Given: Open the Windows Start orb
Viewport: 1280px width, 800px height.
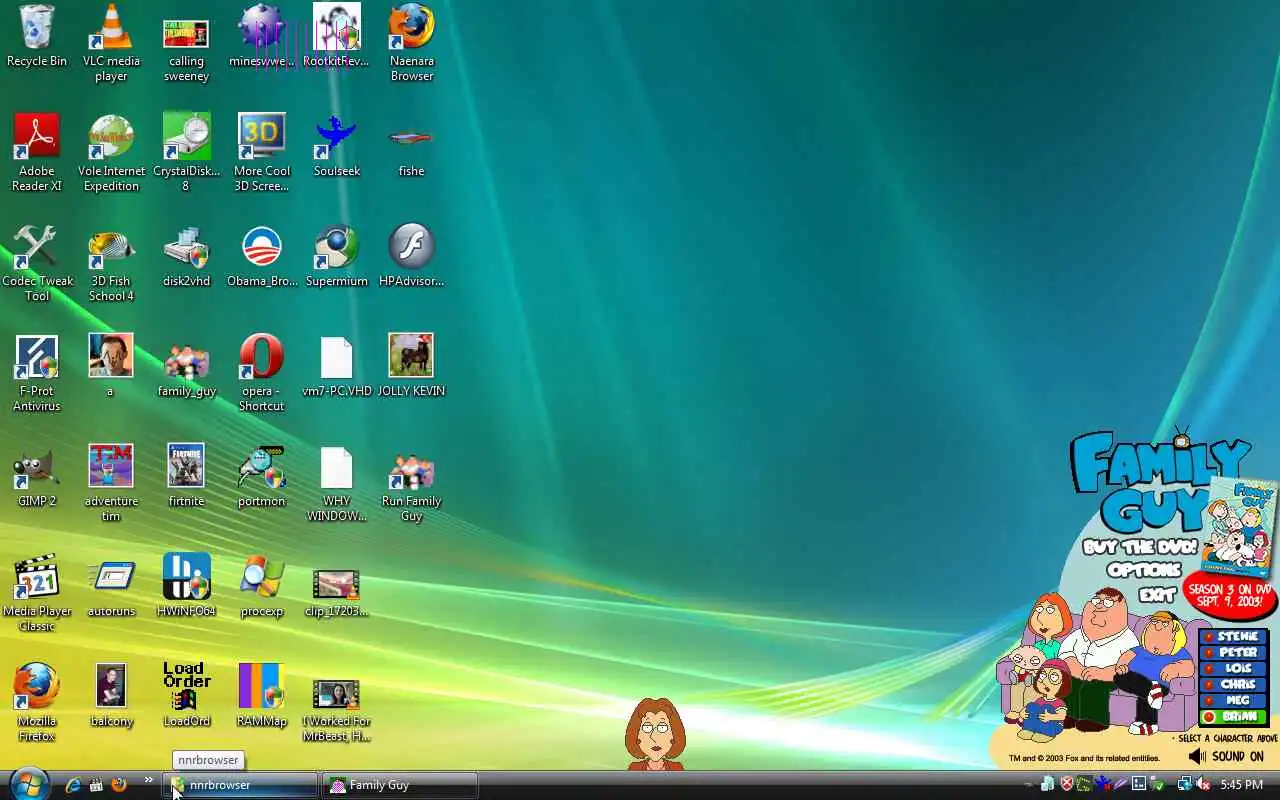Looking at the screenshot, I should point(28,785).
